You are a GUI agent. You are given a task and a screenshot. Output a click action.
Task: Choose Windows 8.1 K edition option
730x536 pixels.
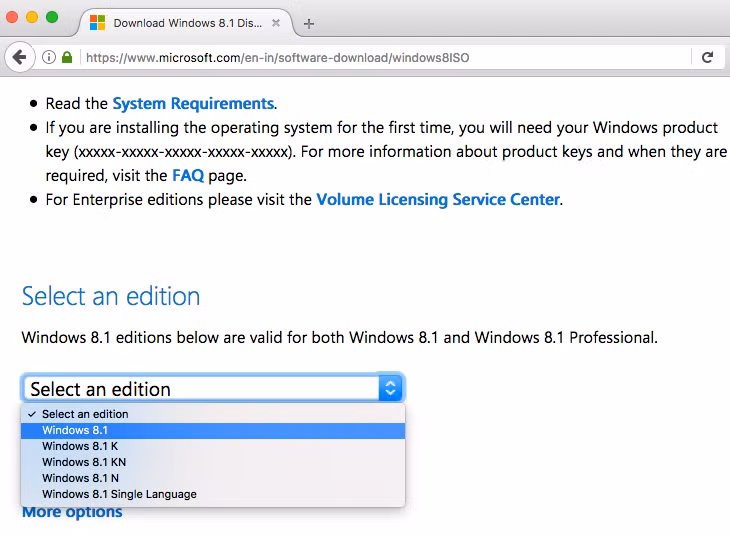pos(80,446)
